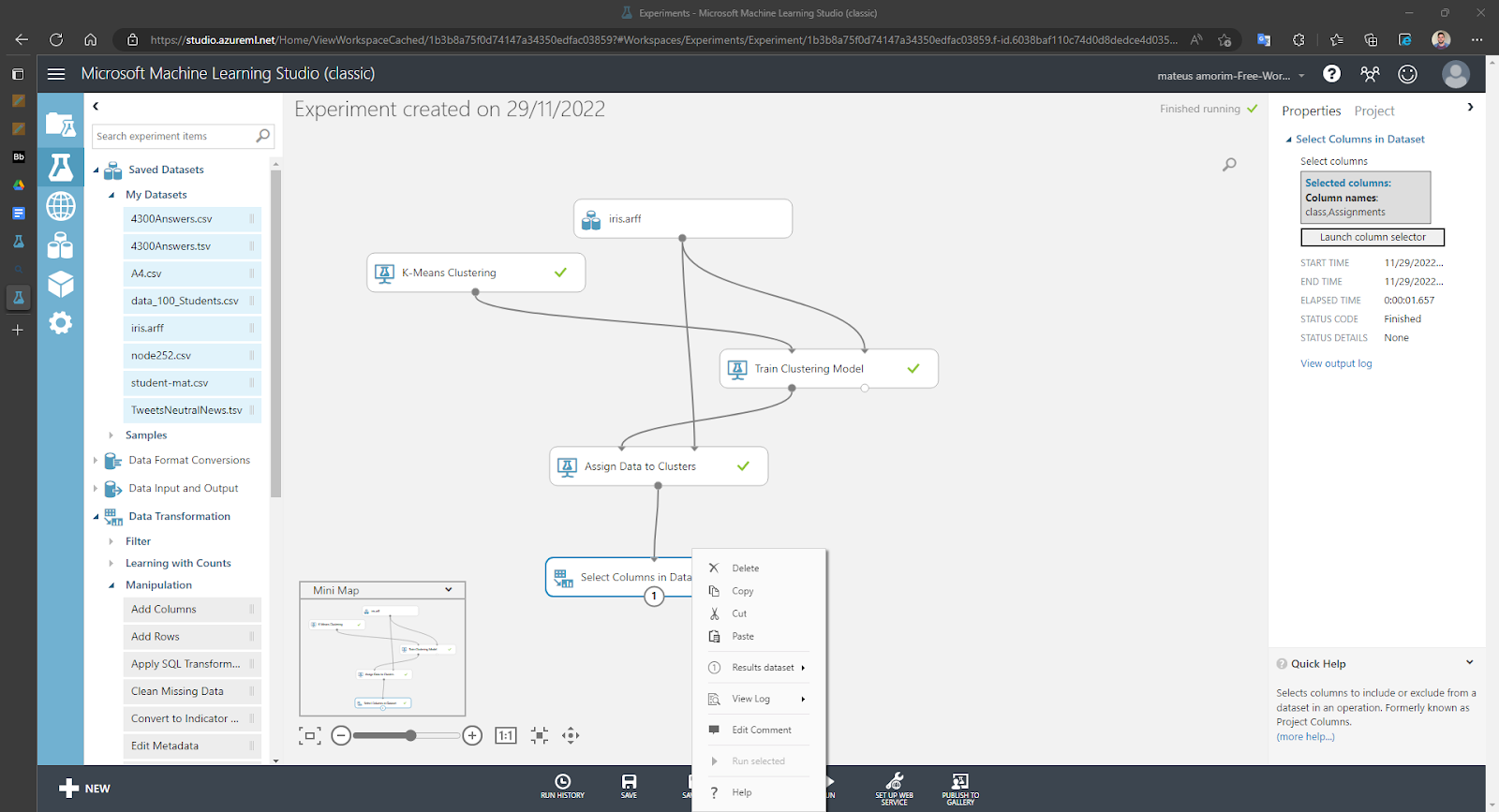Open the View output log link

(x=1336, y=364)
